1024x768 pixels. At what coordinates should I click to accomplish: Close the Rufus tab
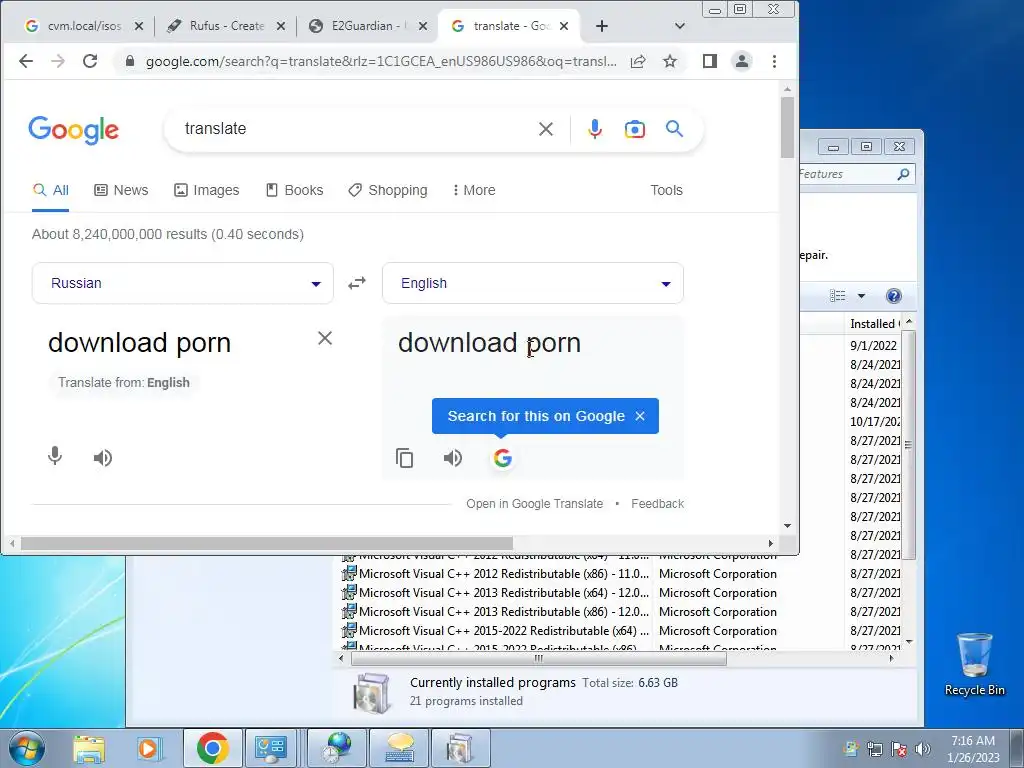(280, 26)
